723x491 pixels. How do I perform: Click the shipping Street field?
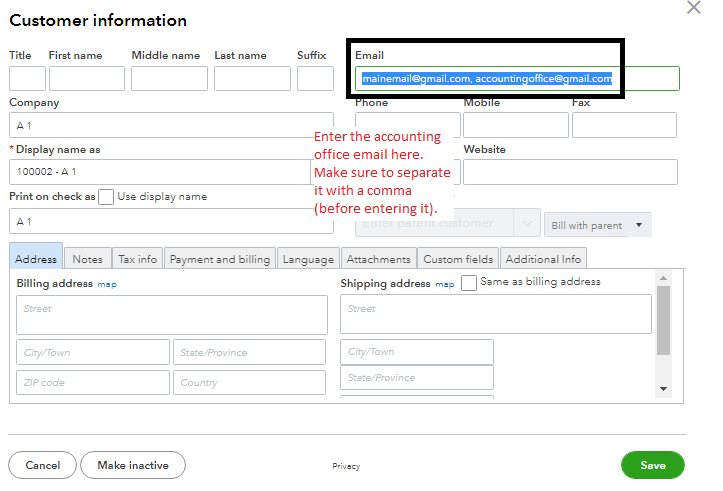496,314
